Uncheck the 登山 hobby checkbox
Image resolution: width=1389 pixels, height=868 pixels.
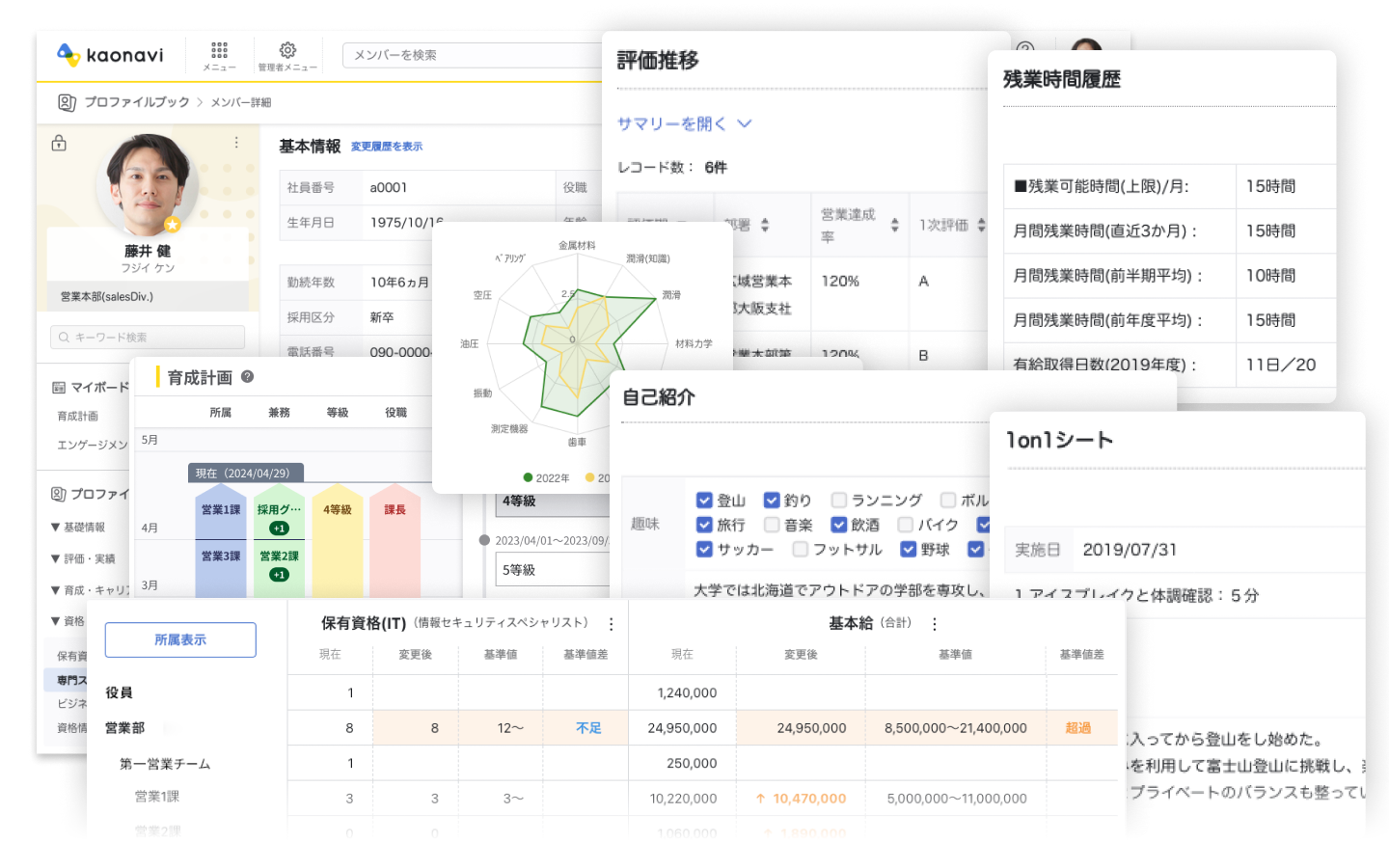click(x=704, y=501)
